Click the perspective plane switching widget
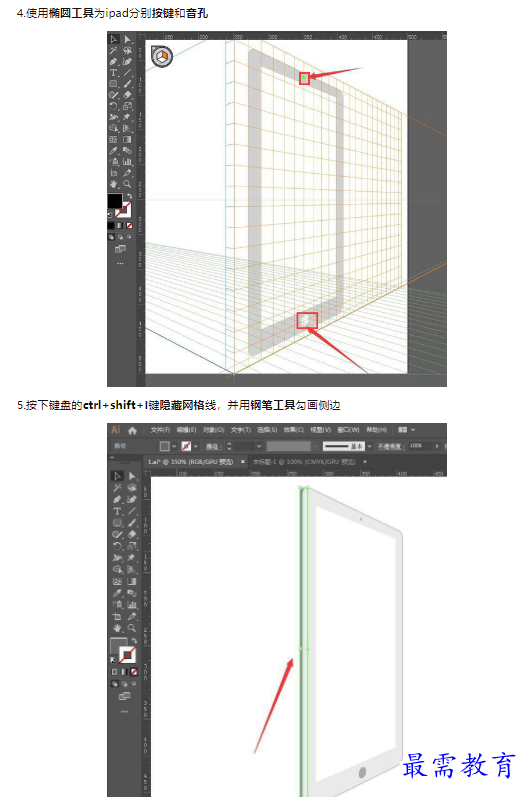The image size is (524, 797). (x=162, y=56)
